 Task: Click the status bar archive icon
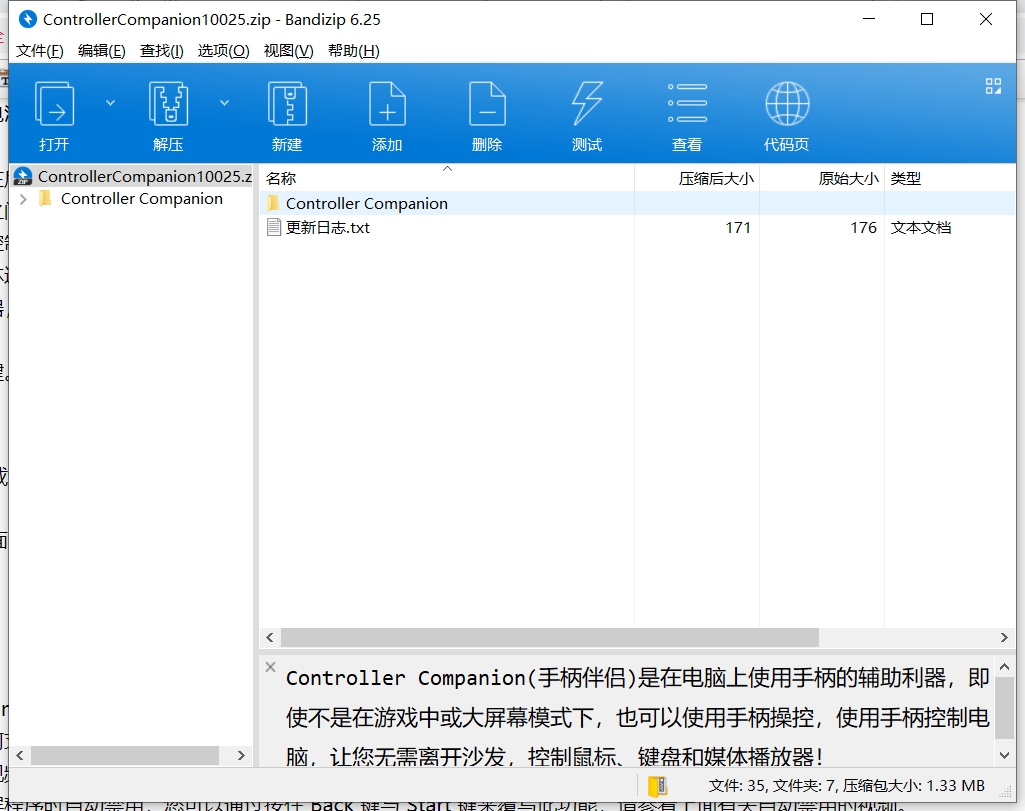pyautogui.click(x=657, y=786)
